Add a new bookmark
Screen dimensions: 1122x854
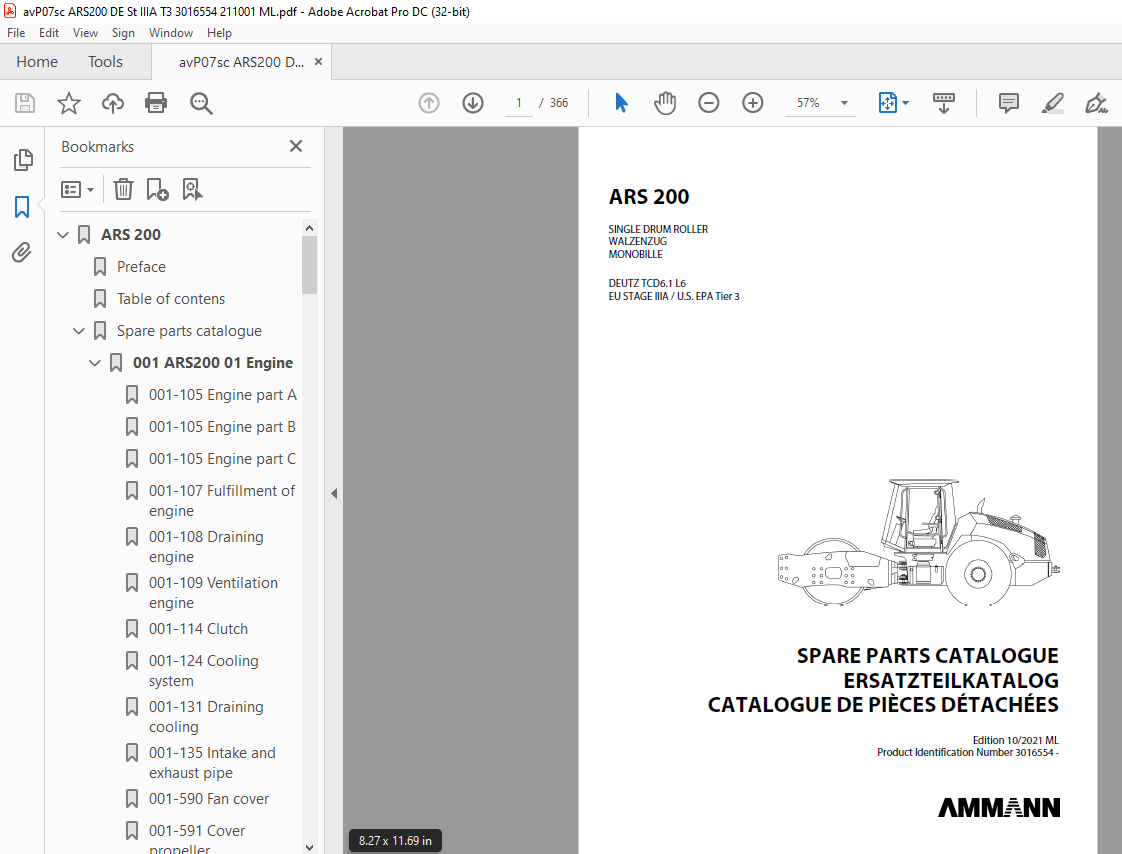157,190
